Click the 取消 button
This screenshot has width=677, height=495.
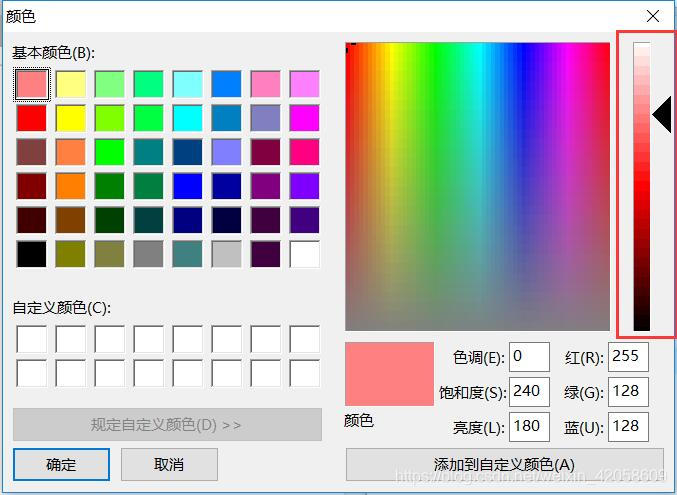click(x=169, y=464)
